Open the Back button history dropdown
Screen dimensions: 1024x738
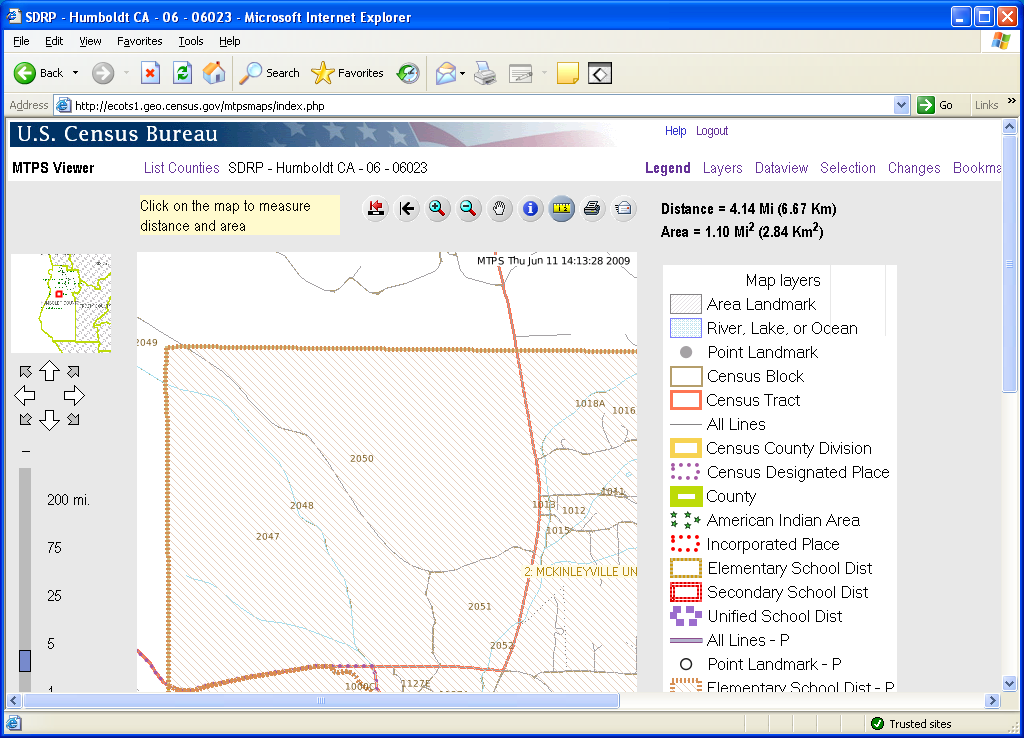75,73
